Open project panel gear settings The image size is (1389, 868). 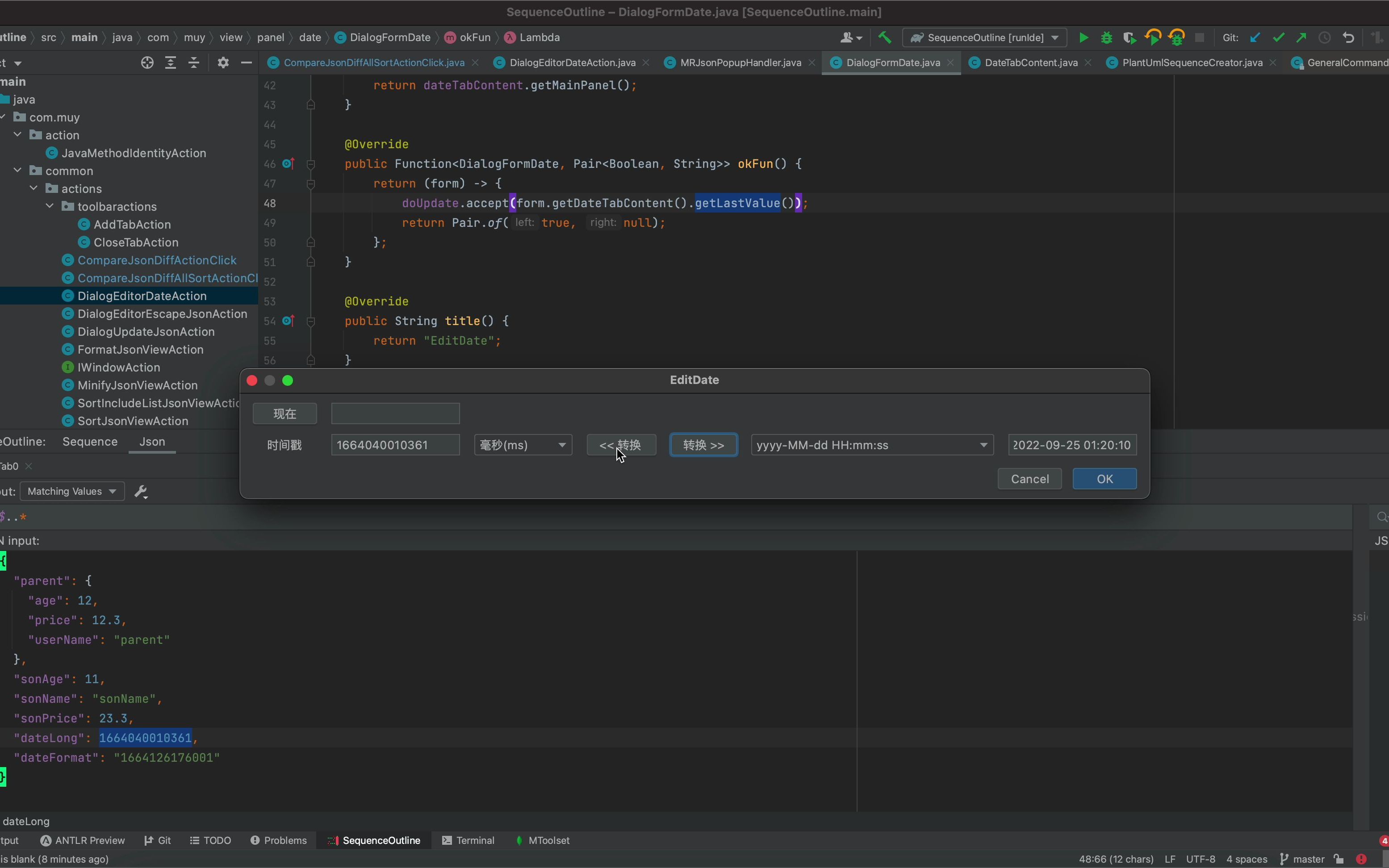(223, 63)
